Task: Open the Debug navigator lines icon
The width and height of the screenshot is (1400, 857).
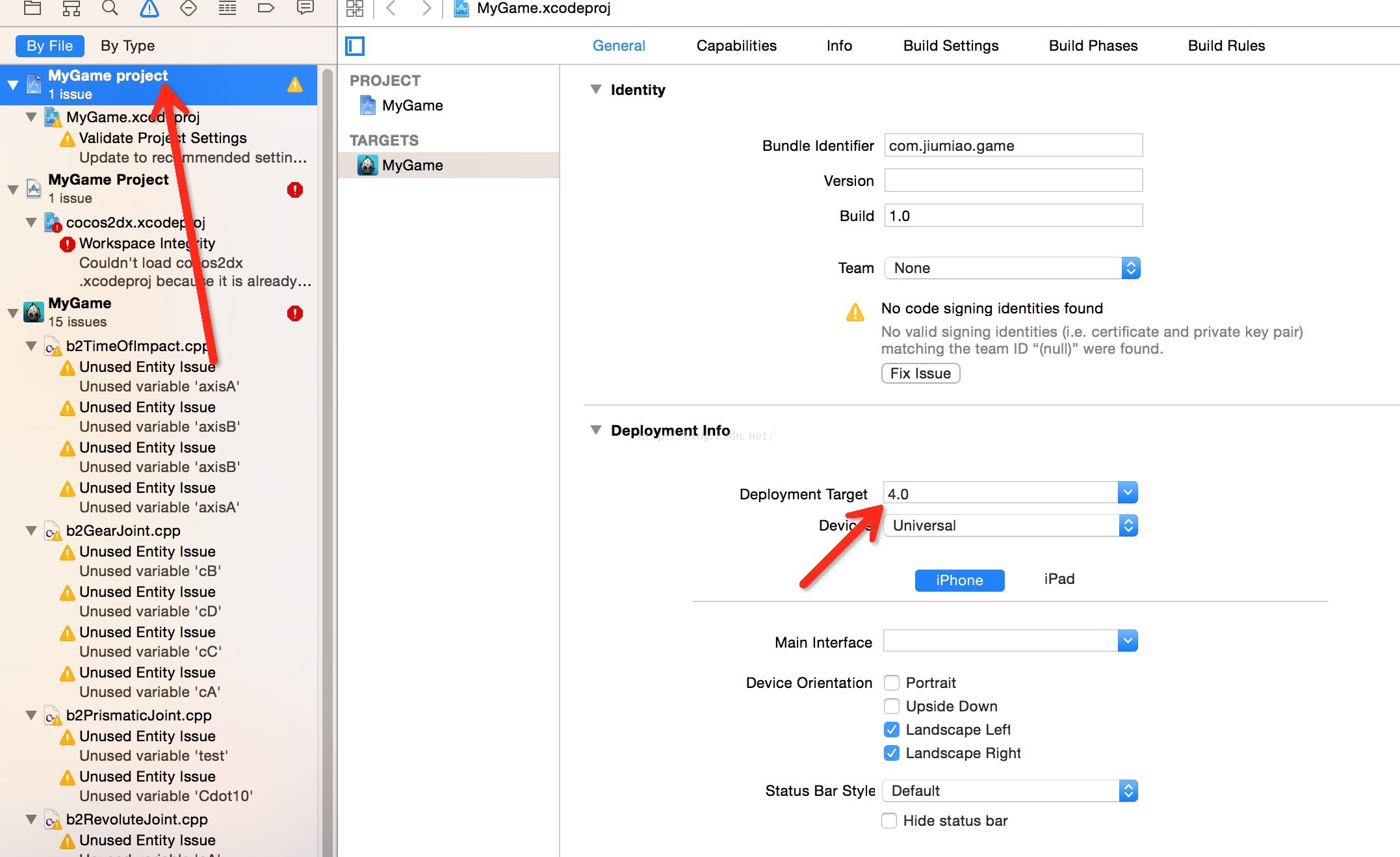Action: point(227,8)
